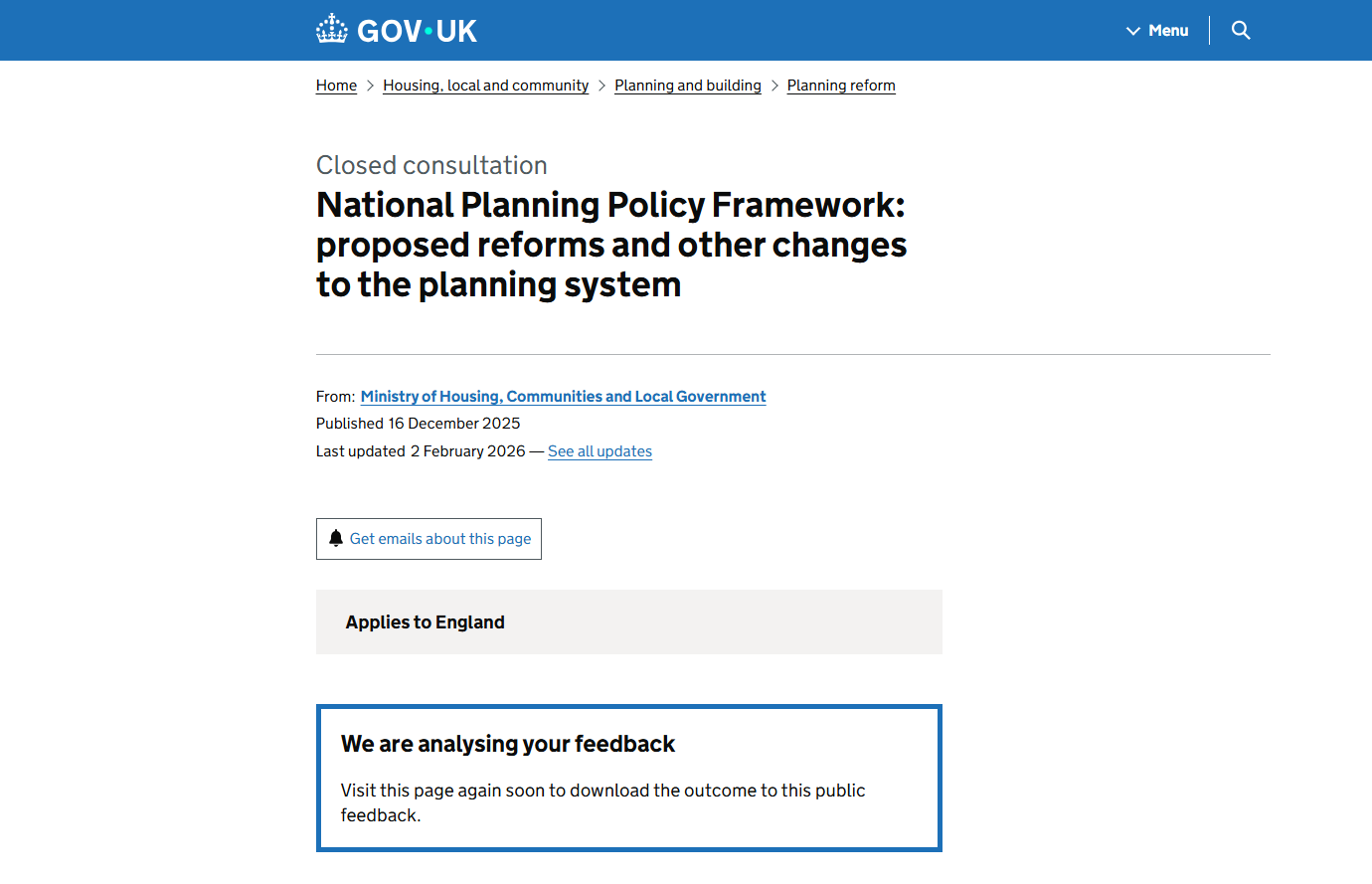Open Ministry of Housing, Communities and Local Government
Viewport: 1372px width, 884px height.
(x=563, y=396)
